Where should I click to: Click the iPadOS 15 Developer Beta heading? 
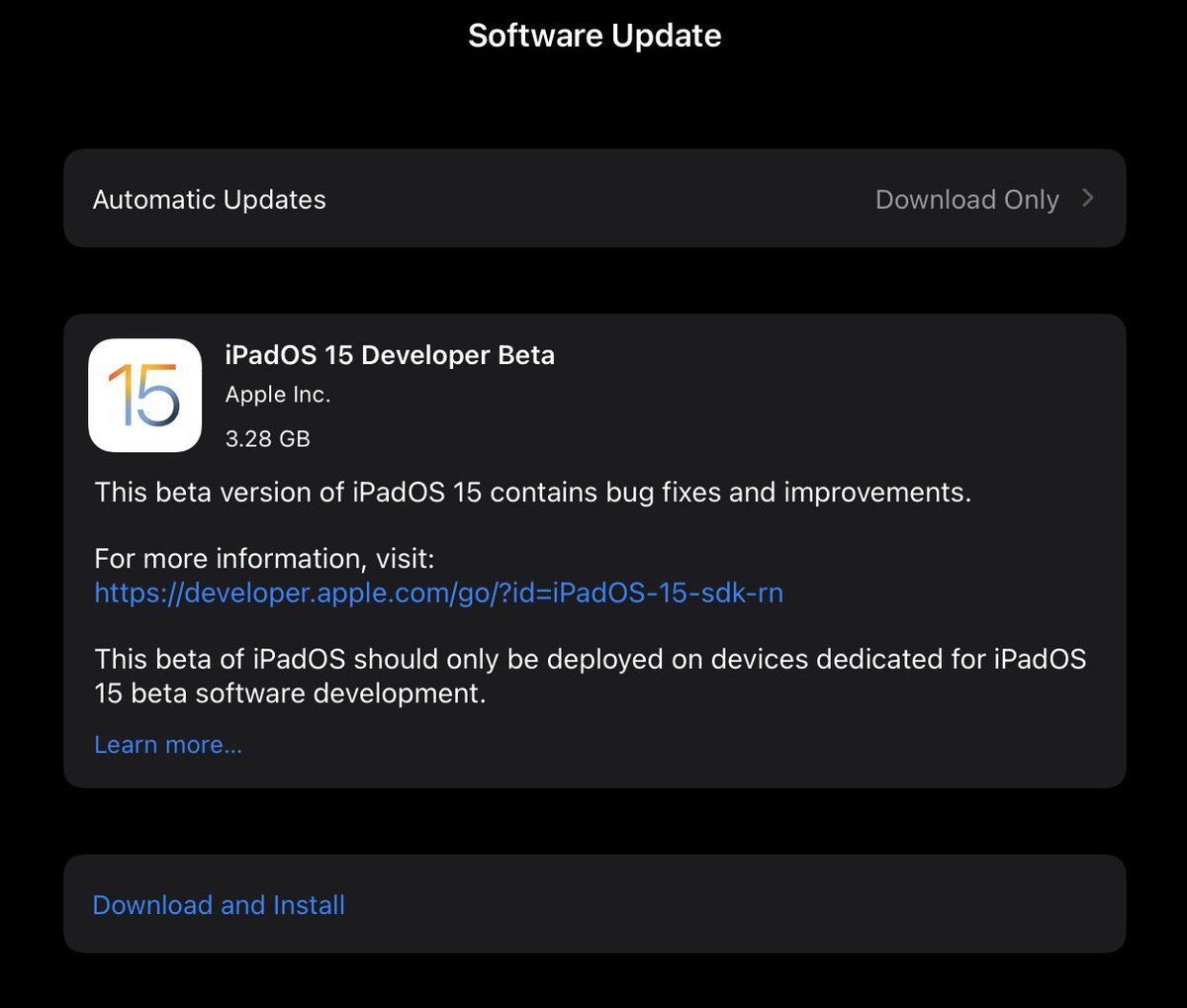[390, 355]
